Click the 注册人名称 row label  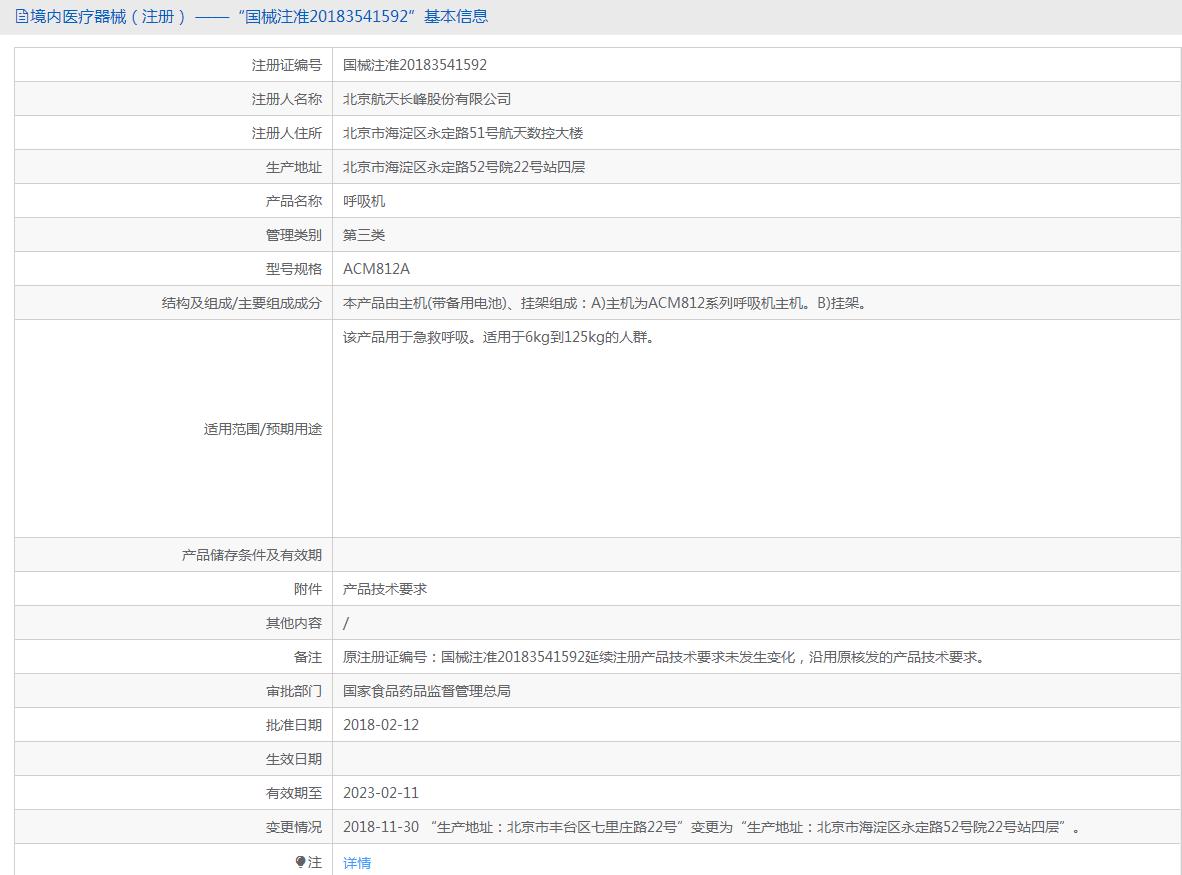click(x=286, y=99)
